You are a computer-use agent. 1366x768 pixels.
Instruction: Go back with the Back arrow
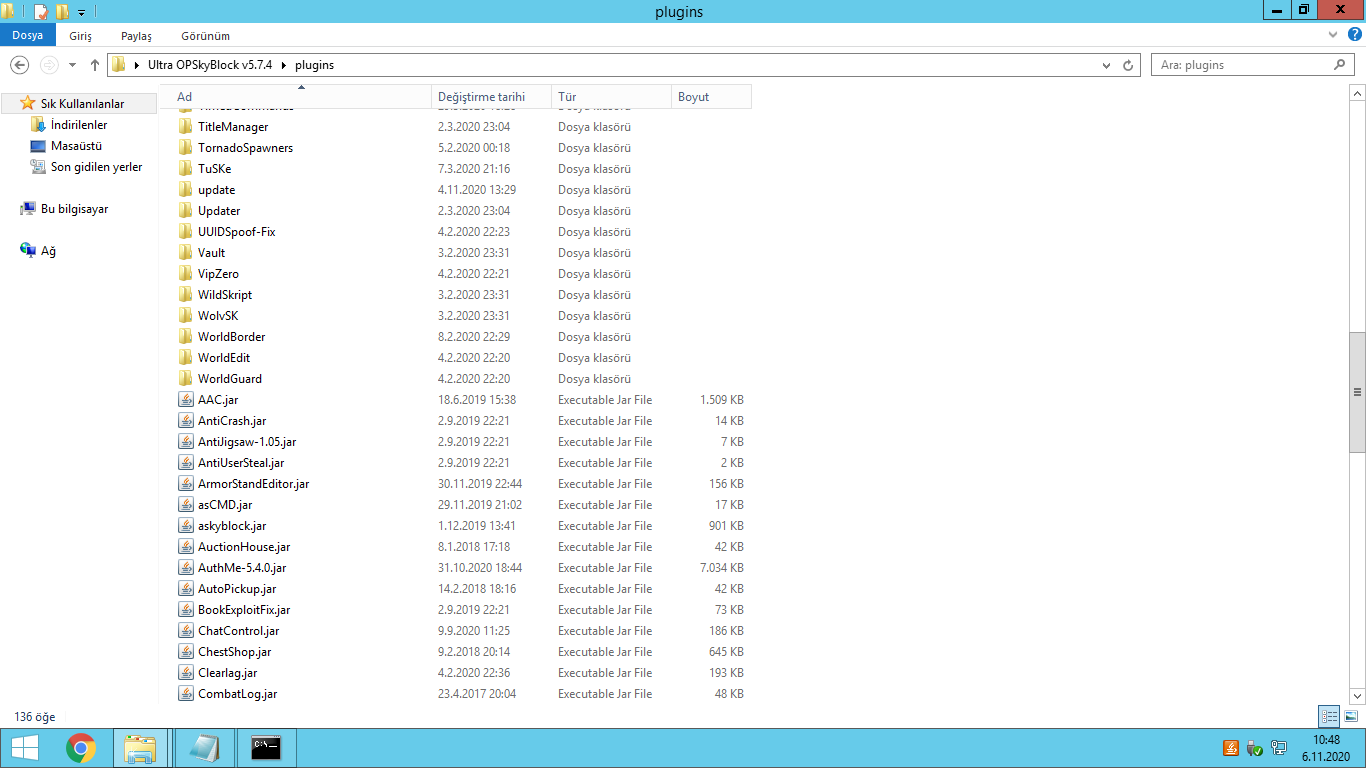19,65
